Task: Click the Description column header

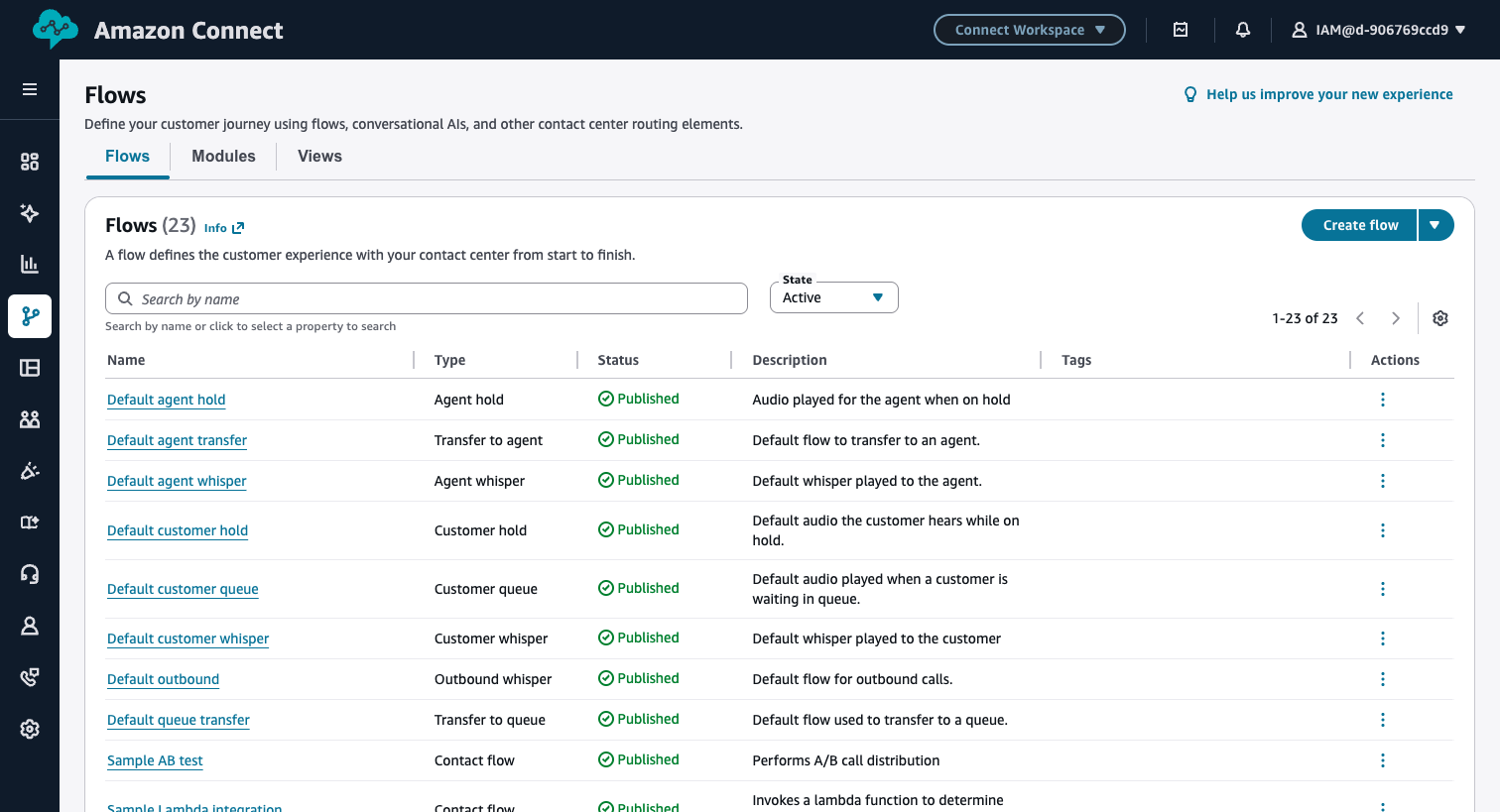Action: [x=790, y=360]
